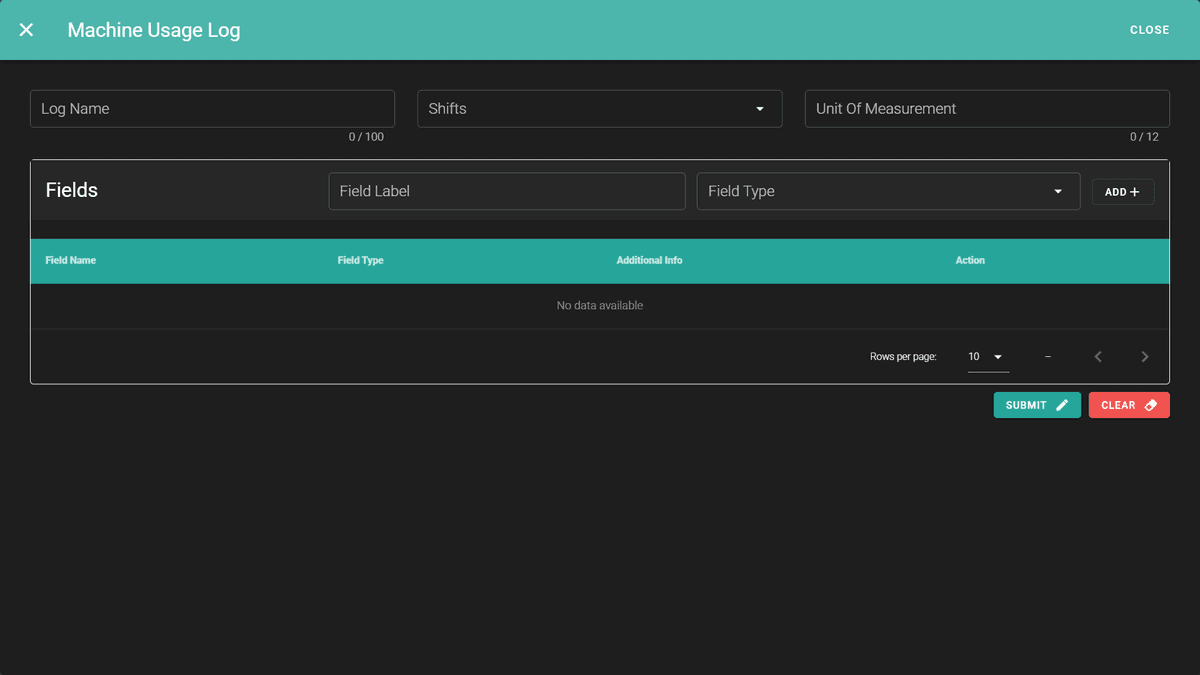Go to the previous page chevron
The height and width of the screenshot is (675, 1200).
1098,357
